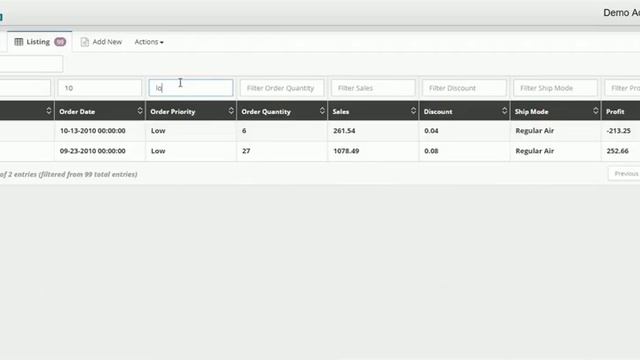Image resolution: width=640 pixels, height=360 pixels.
Task: Click the Profit column header
Action: (x=621, y=111)
